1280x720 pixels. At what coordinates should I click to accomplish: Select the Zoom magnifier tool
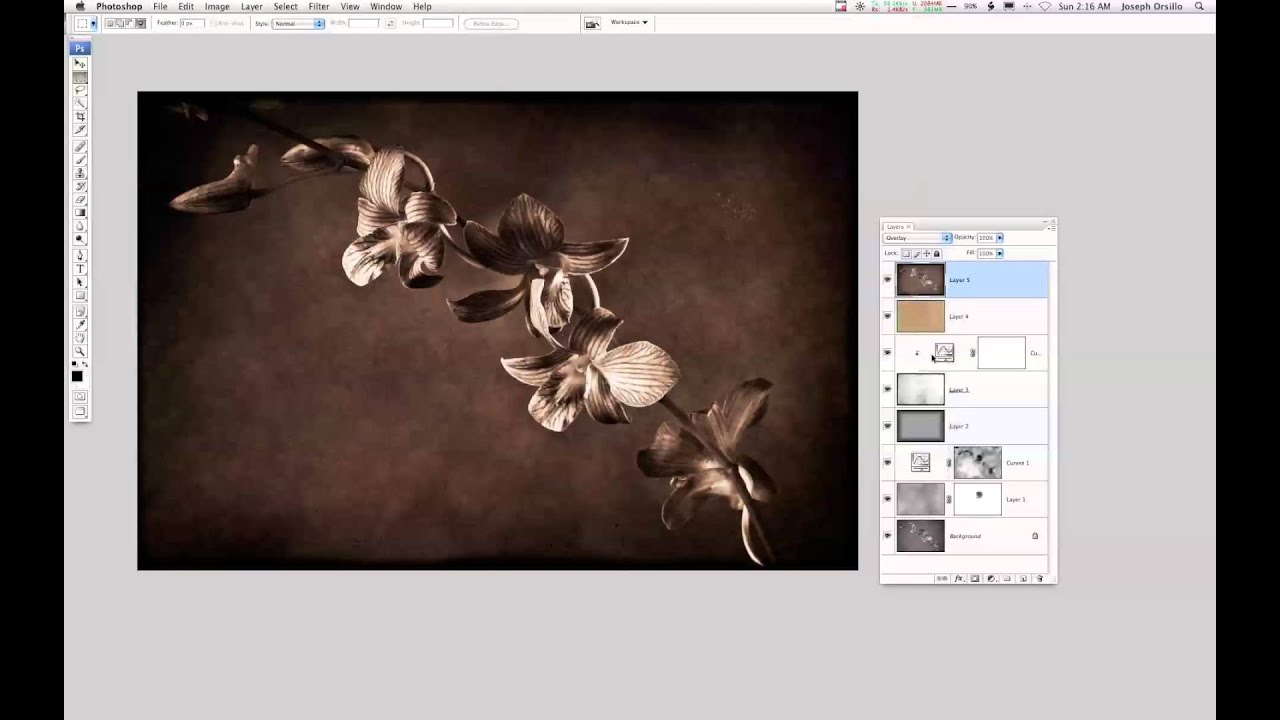click(x=80, y=352)
